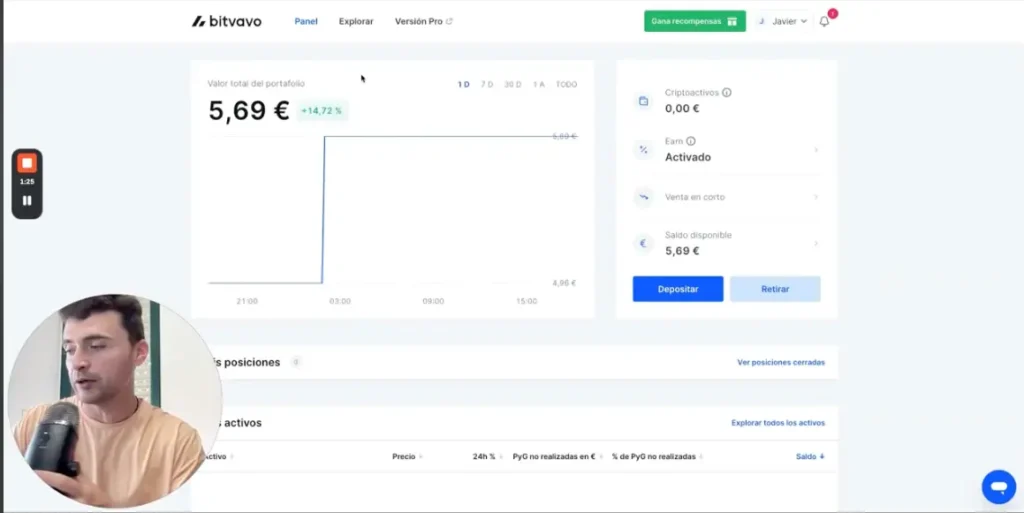
Task: Click the Depositar button
Action: click(x=678, y=289)
